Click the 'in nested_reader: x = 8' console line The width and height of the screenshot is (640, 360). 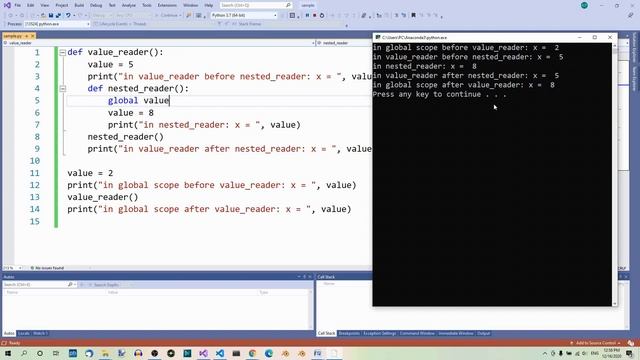424,66
